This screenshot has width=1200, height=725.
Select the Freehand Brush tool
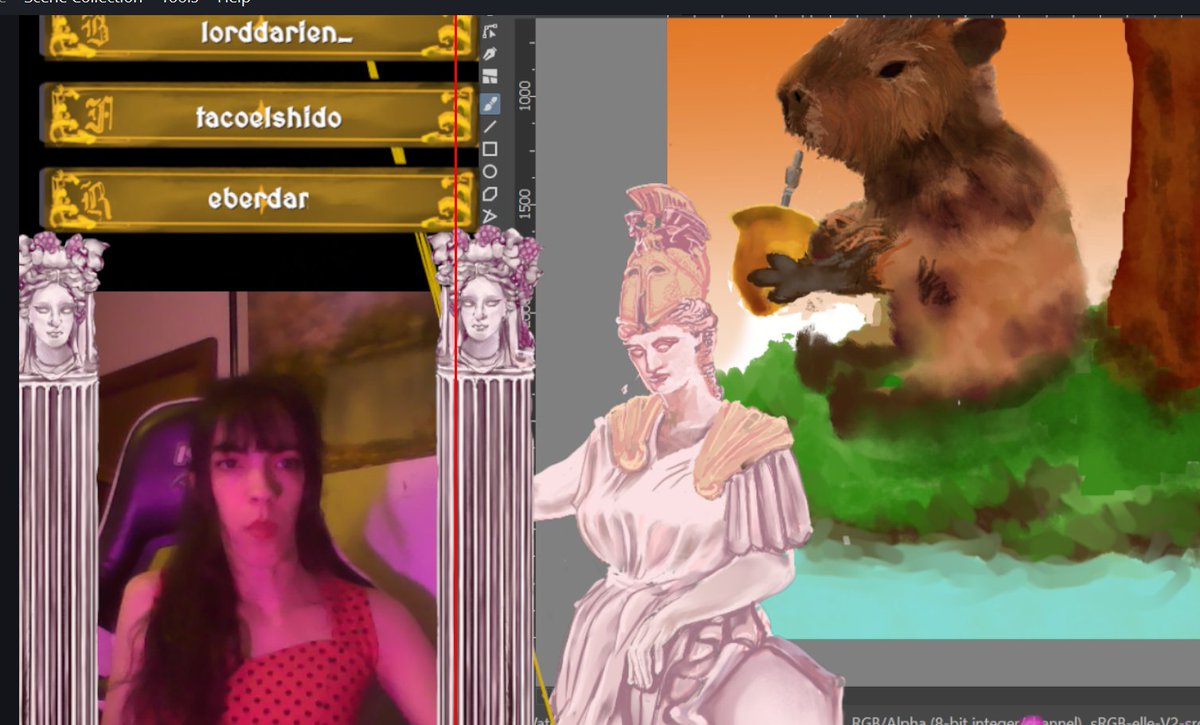point(490,102)
